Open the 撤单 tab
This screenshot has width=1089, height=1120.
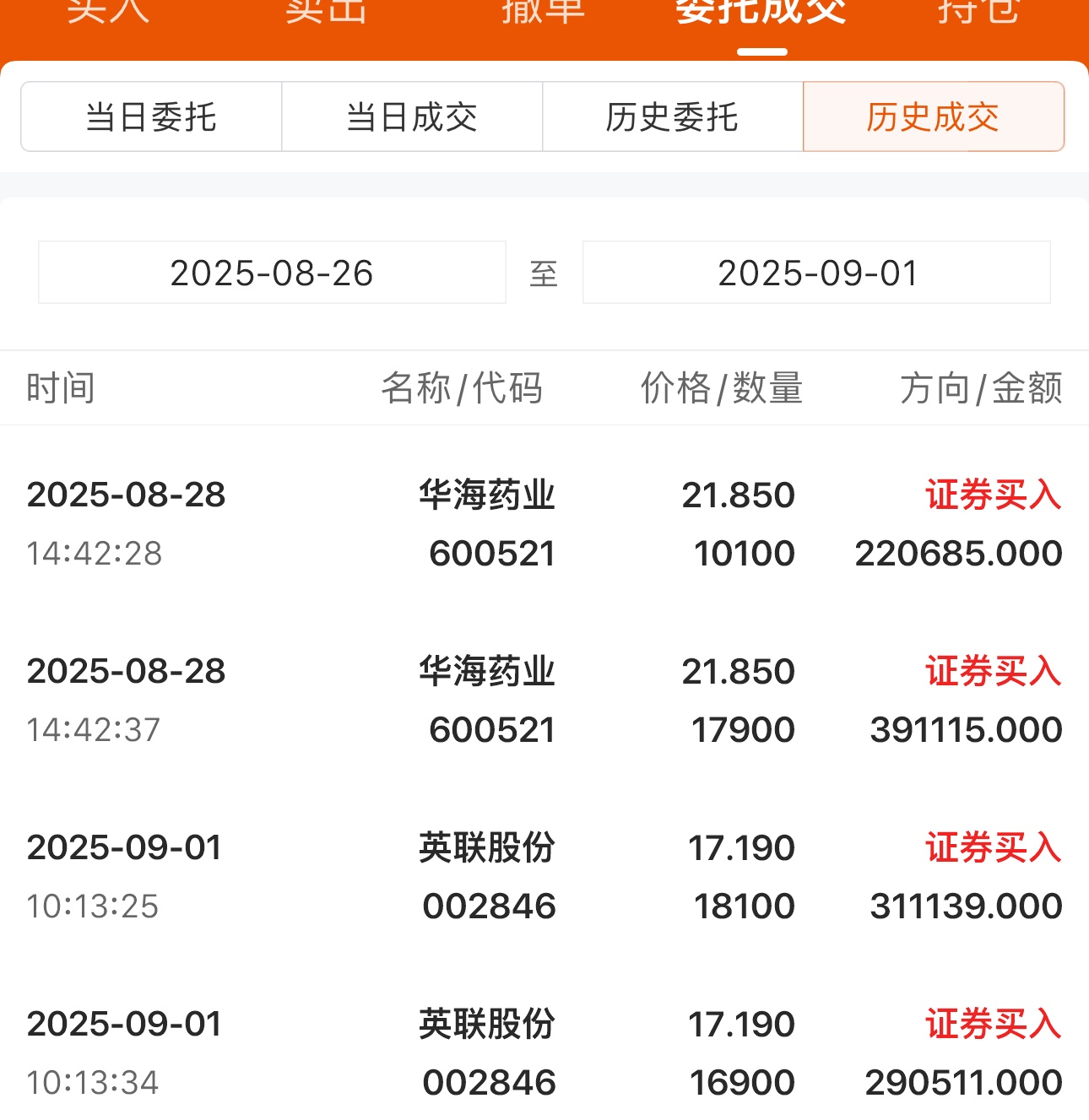coord(544,12)
